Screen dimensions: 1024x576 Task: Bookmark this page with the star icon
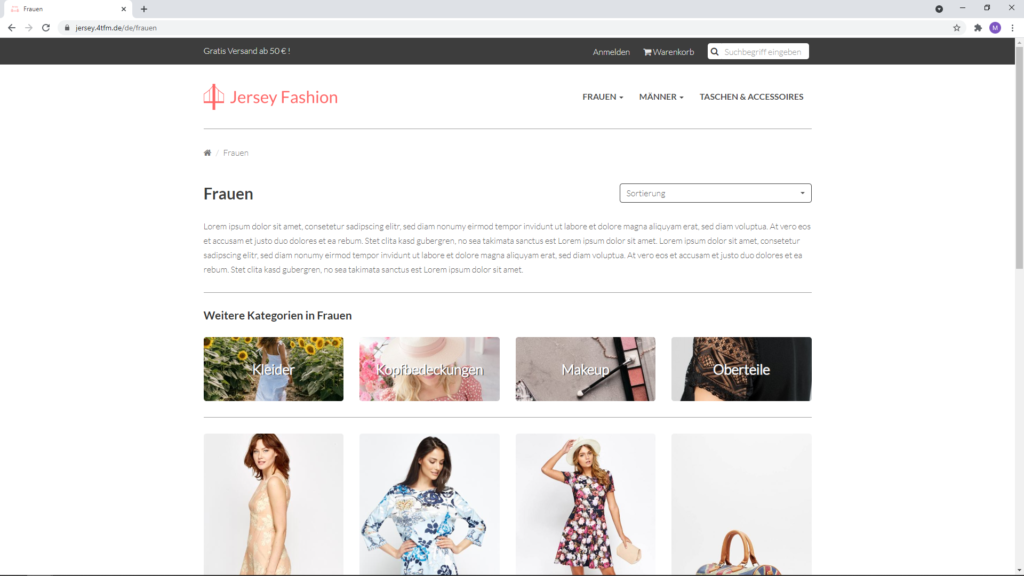[956, 28]
